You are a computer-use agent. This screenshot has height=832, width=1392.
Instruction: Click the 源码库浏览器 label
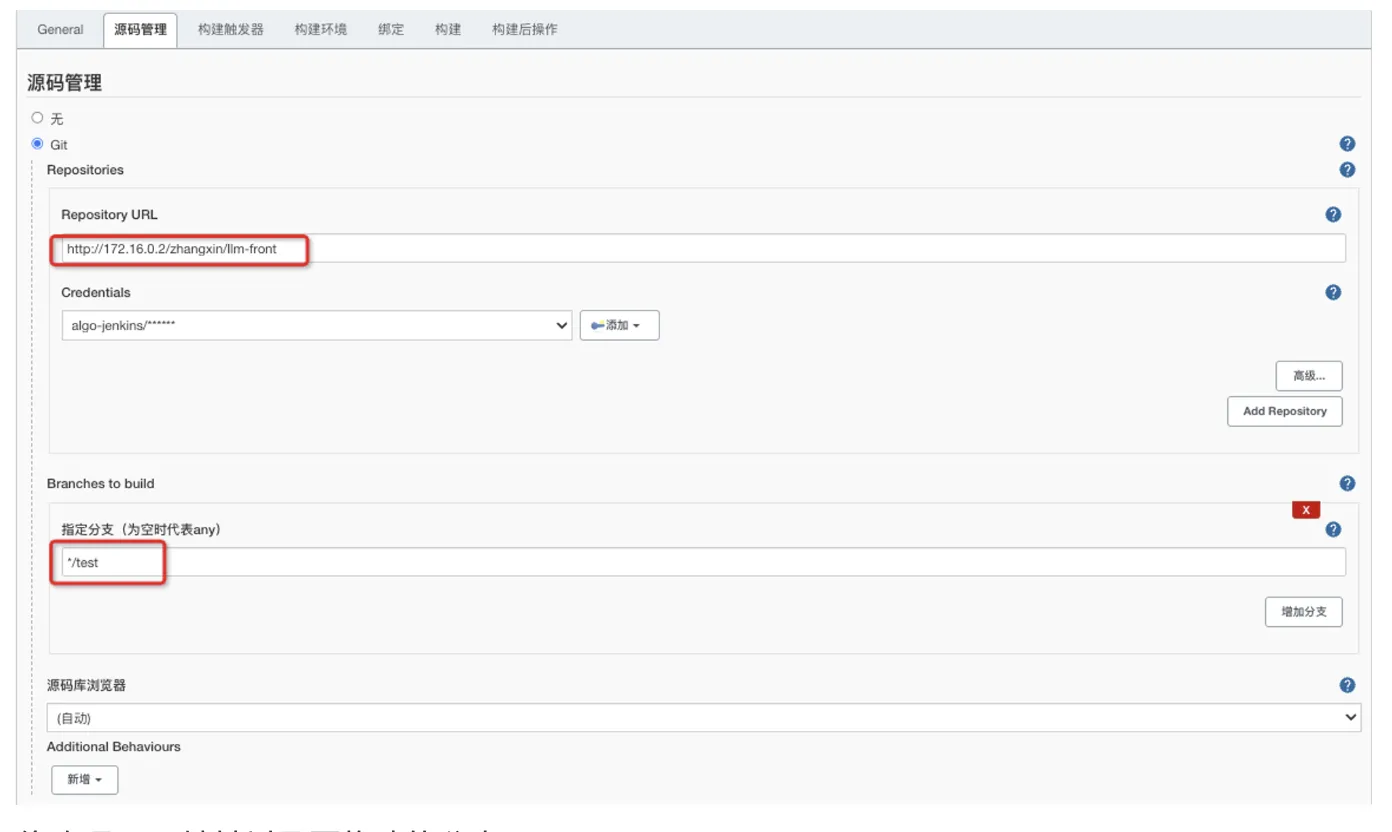[86, 685]
